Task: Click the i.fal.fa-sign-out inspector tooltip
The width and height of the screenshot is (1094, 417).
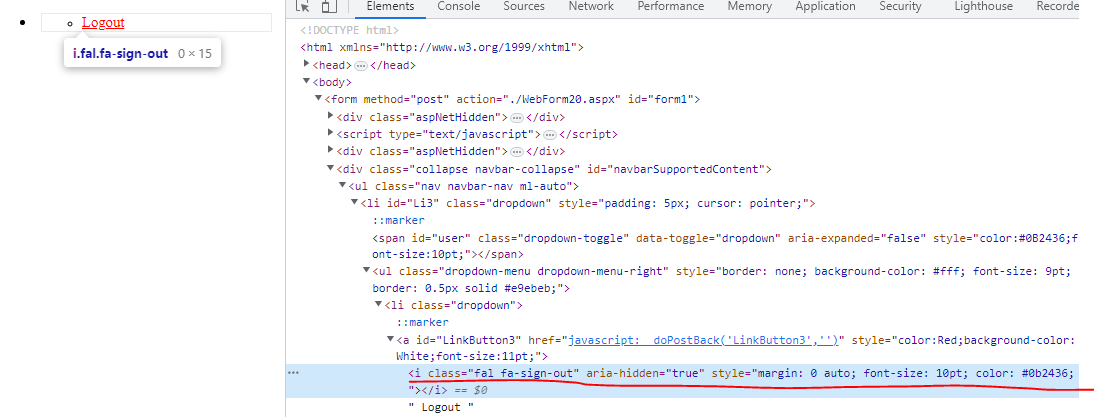Action: point(142,53)
